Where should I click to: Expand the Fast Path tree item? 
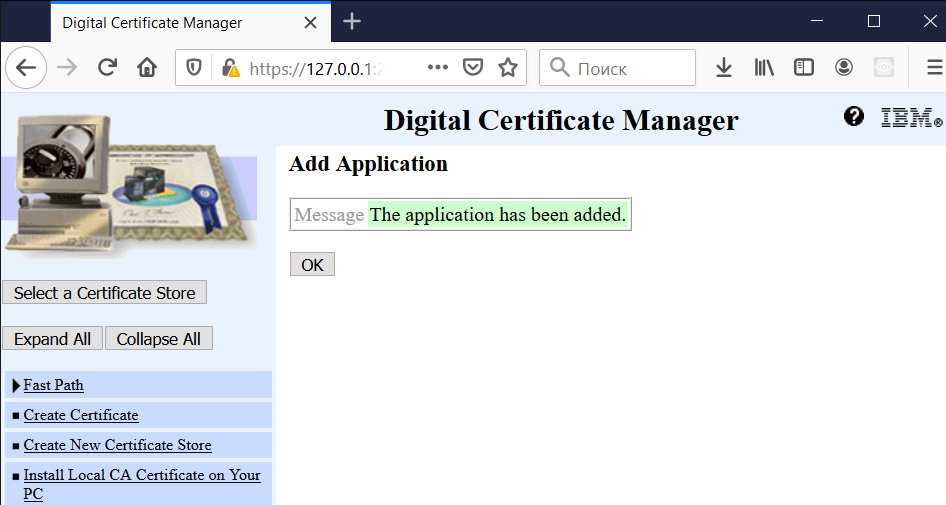[16, 386]
